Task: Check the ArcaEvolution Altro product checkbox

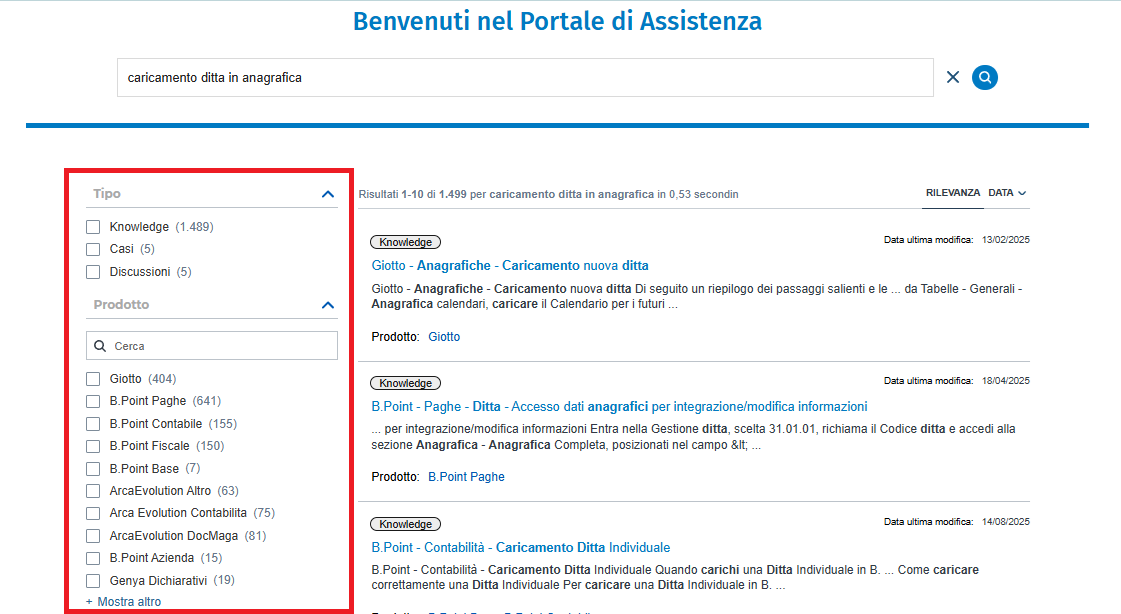Action: point(93,491)
